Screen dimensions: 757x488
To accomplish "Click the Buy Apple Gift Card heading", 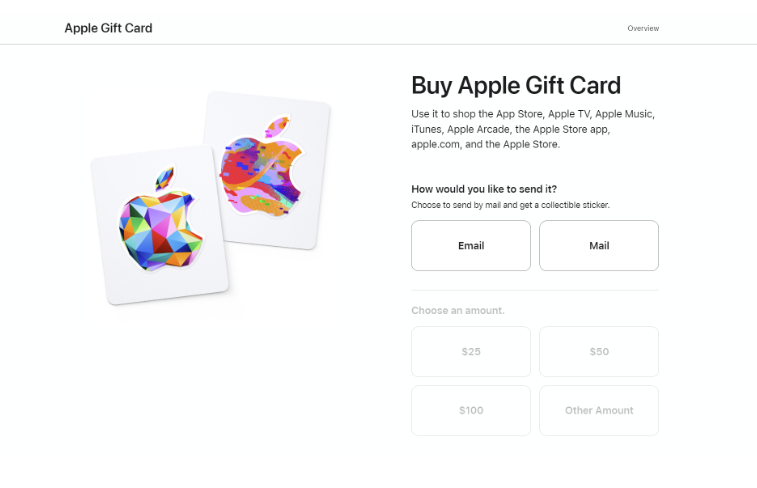I will click(x=516, y=86).
